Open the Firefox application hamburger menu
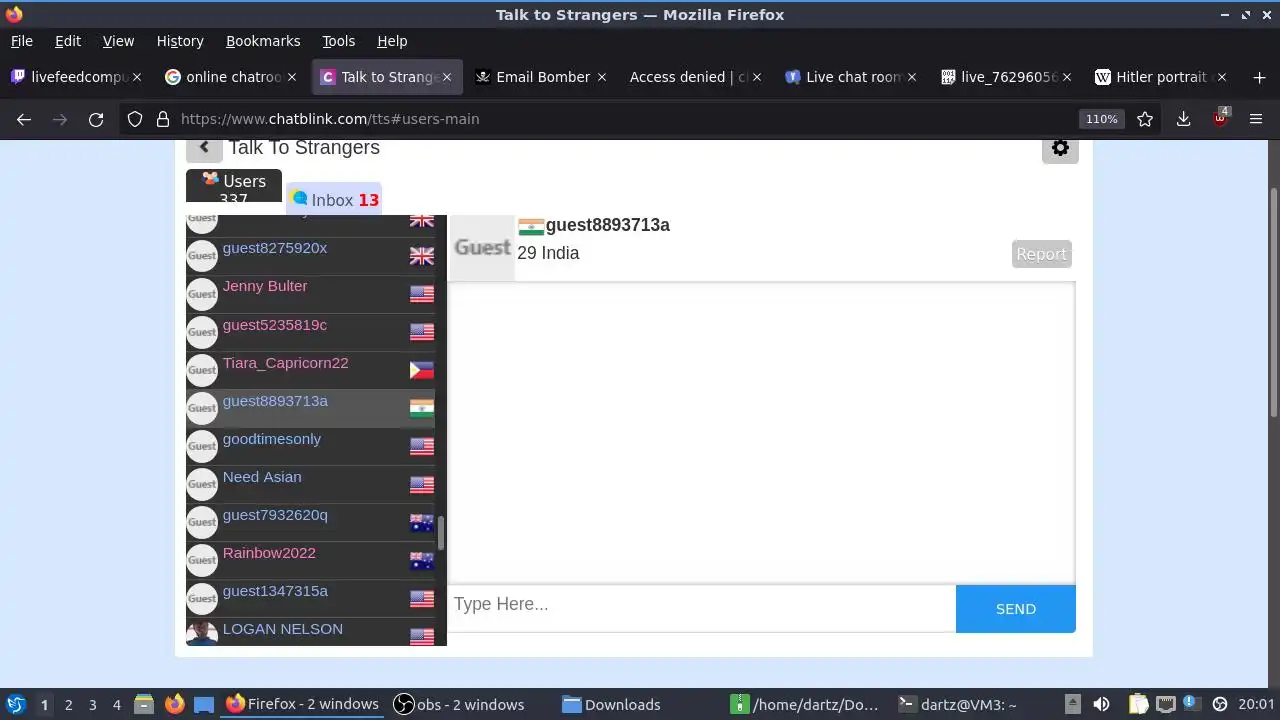This screenshot has height=720, width=1280. tap(1257, 119)
